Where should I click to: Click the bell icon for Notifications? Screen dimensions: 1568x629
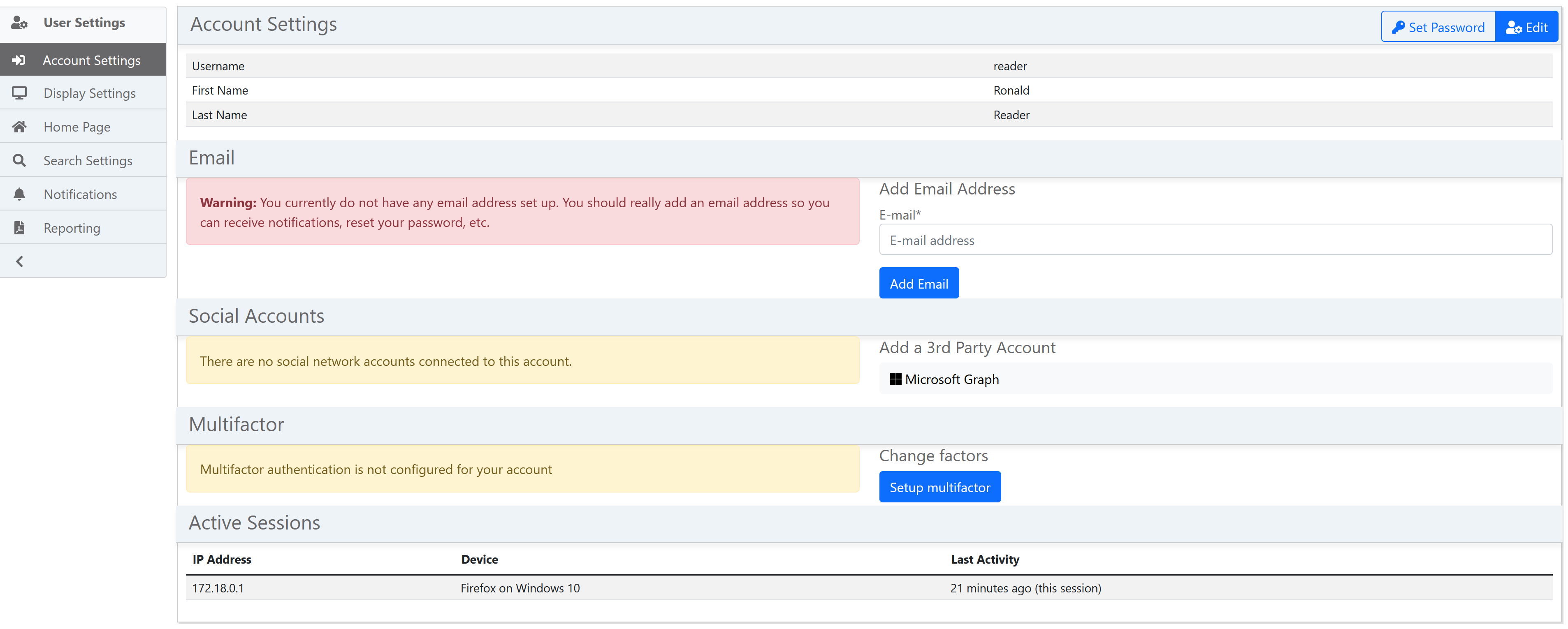click(x=19, y=194)
